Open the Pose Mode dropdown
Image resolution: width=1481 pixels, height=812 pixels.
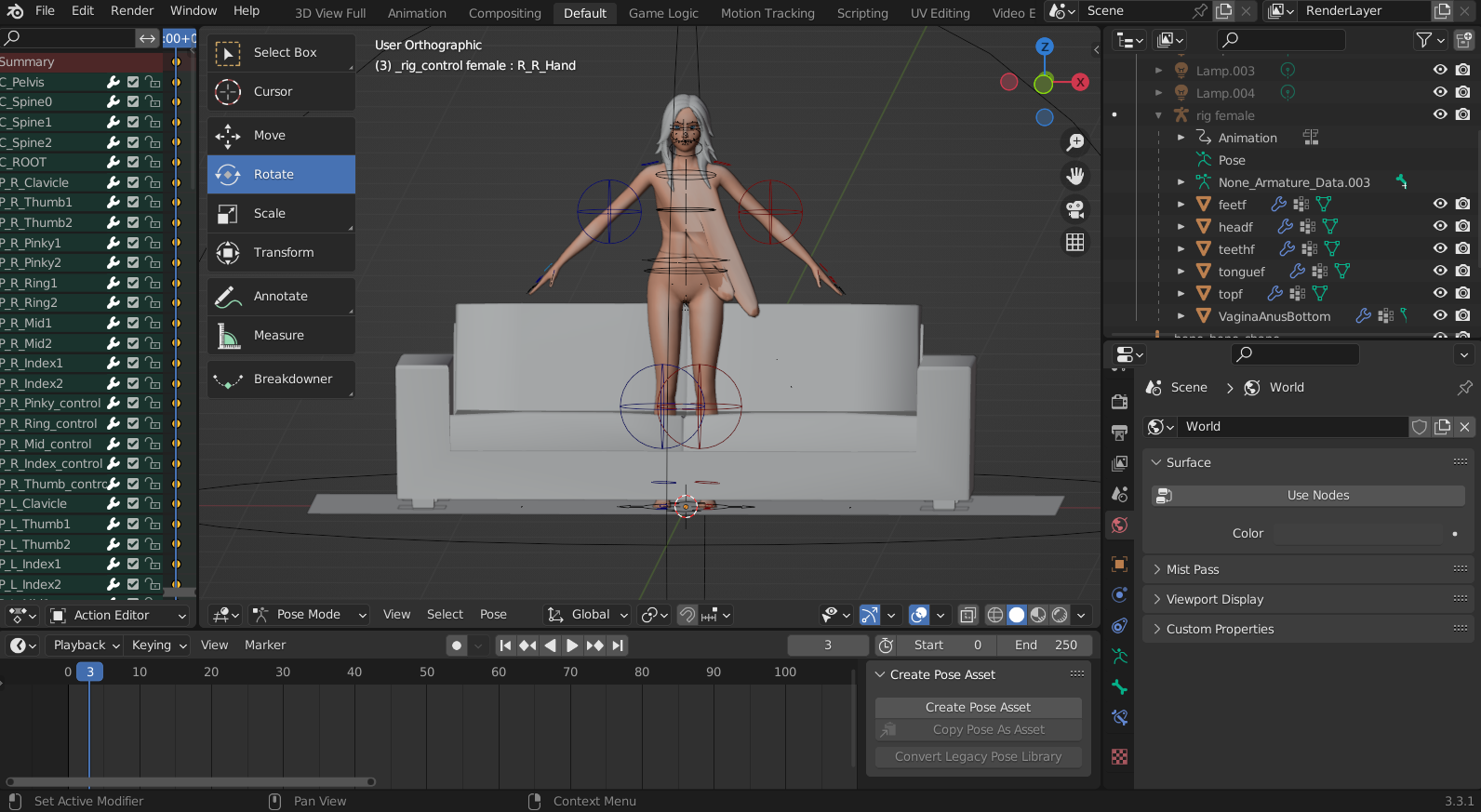pyautogui.click(x=310, y=615)
